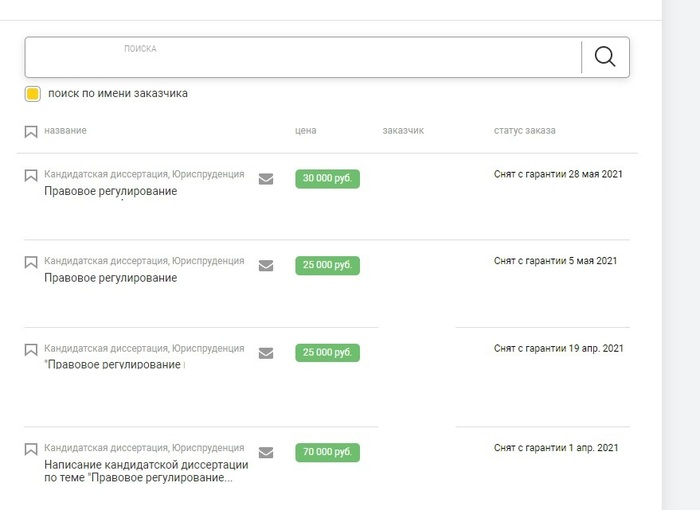Bookmark the 30 000 руб. order

coord(31,176)
